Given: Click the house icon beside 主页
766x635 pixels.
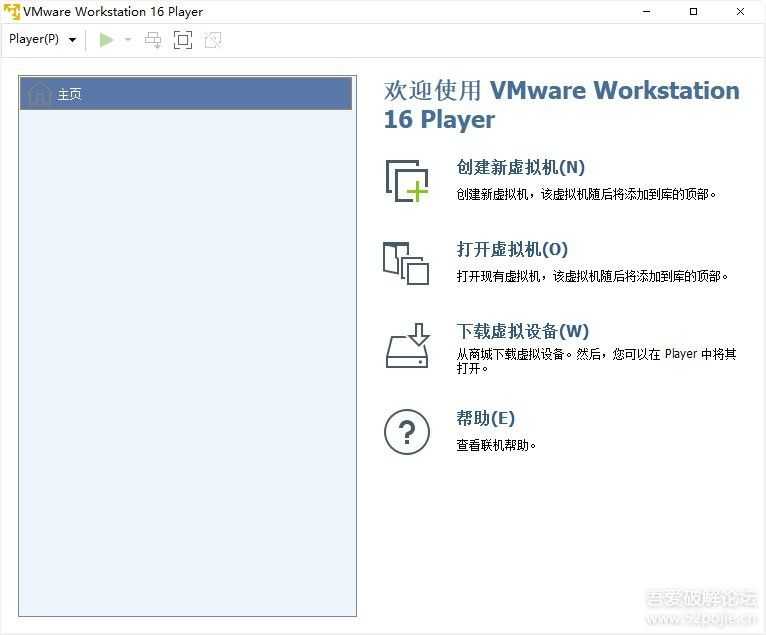Looking at the screenshot, I should pyautogui.click(x=39, y=94).
